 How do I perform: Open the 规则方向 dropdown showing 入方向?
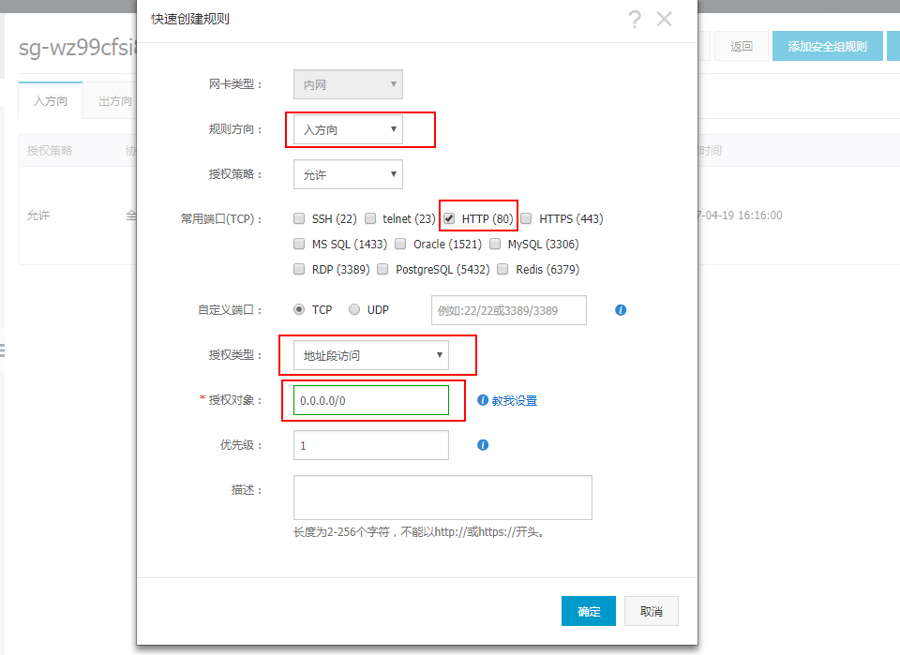[348, 130]
